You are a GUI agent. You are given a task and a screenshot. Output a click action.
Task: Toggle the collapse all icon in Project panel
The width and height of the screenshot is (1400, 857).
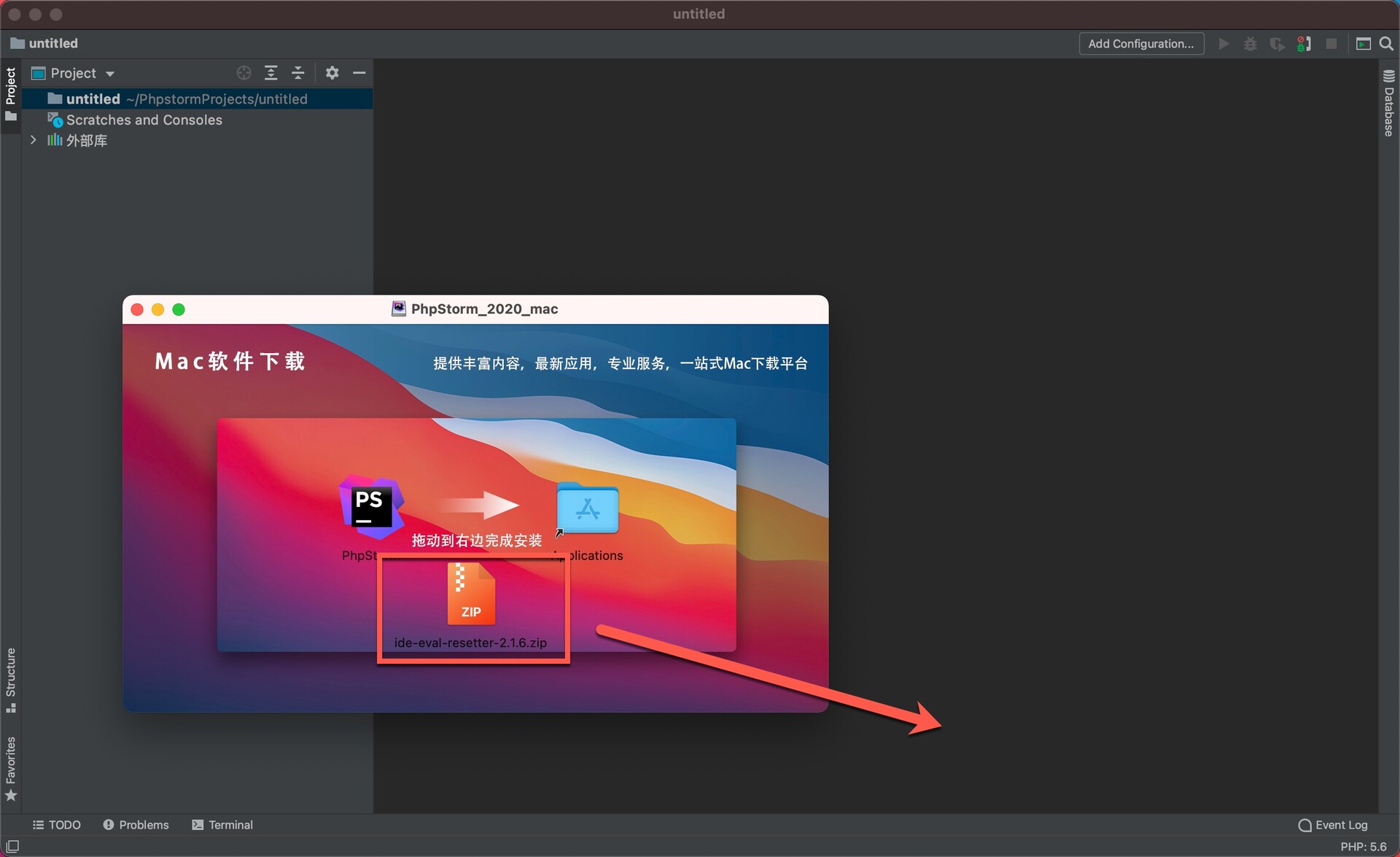(x=298, y=72)
